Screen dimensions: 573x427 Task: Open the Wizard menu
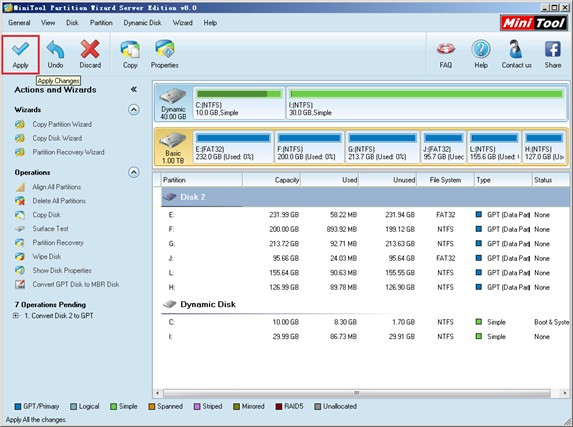[183, 23]
